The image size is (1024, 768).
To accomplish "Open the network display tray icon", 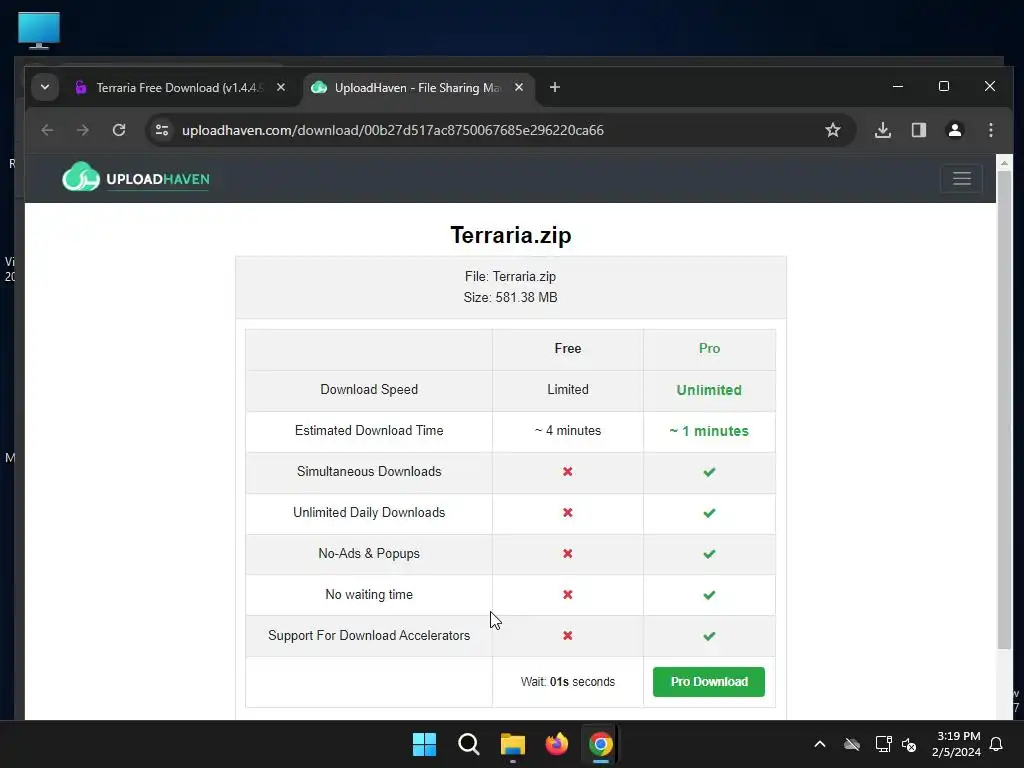I will click(x=883, y=744).
